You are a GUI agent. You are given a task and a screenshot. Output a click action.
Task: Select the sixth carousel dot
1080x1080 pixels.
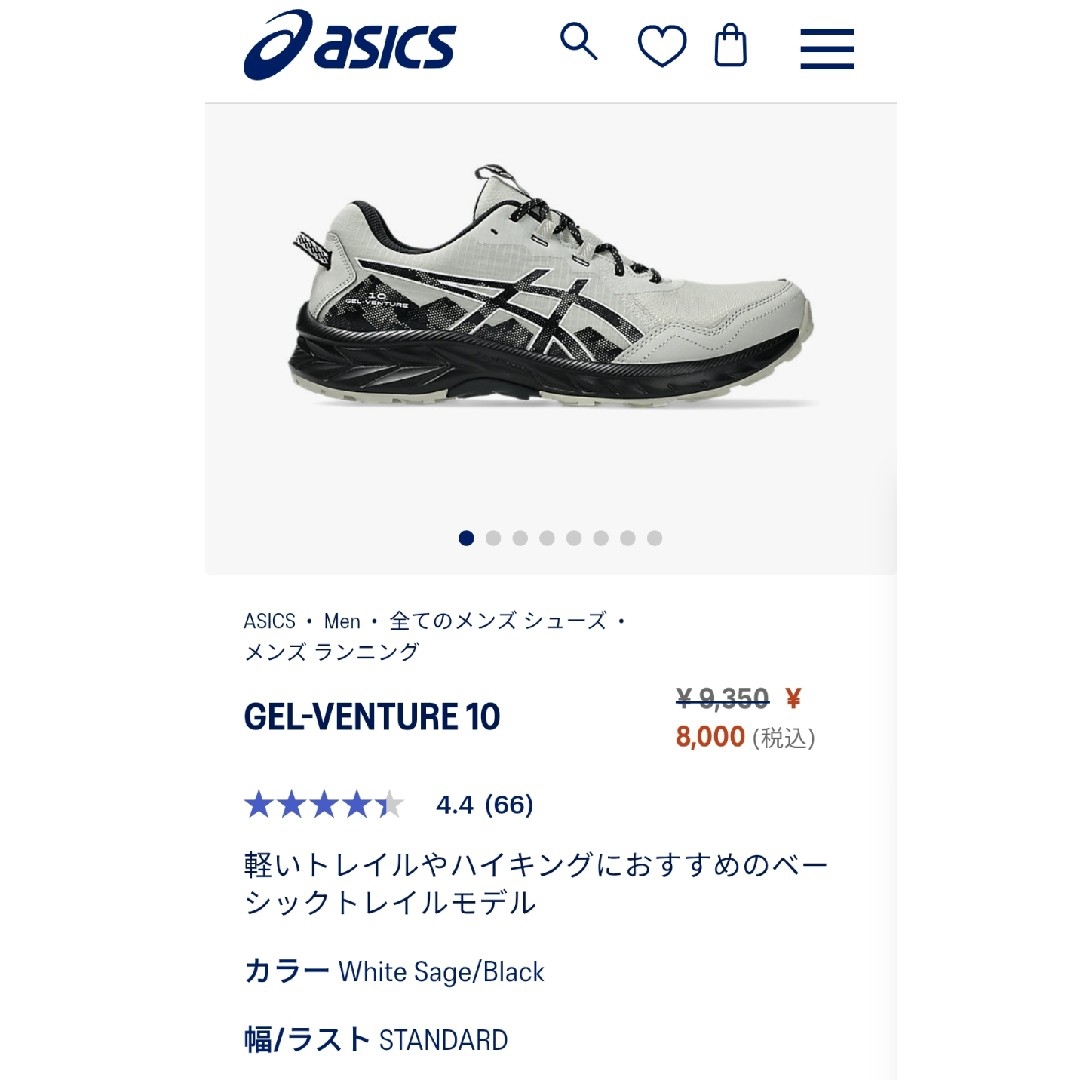(x=601, y=538)
